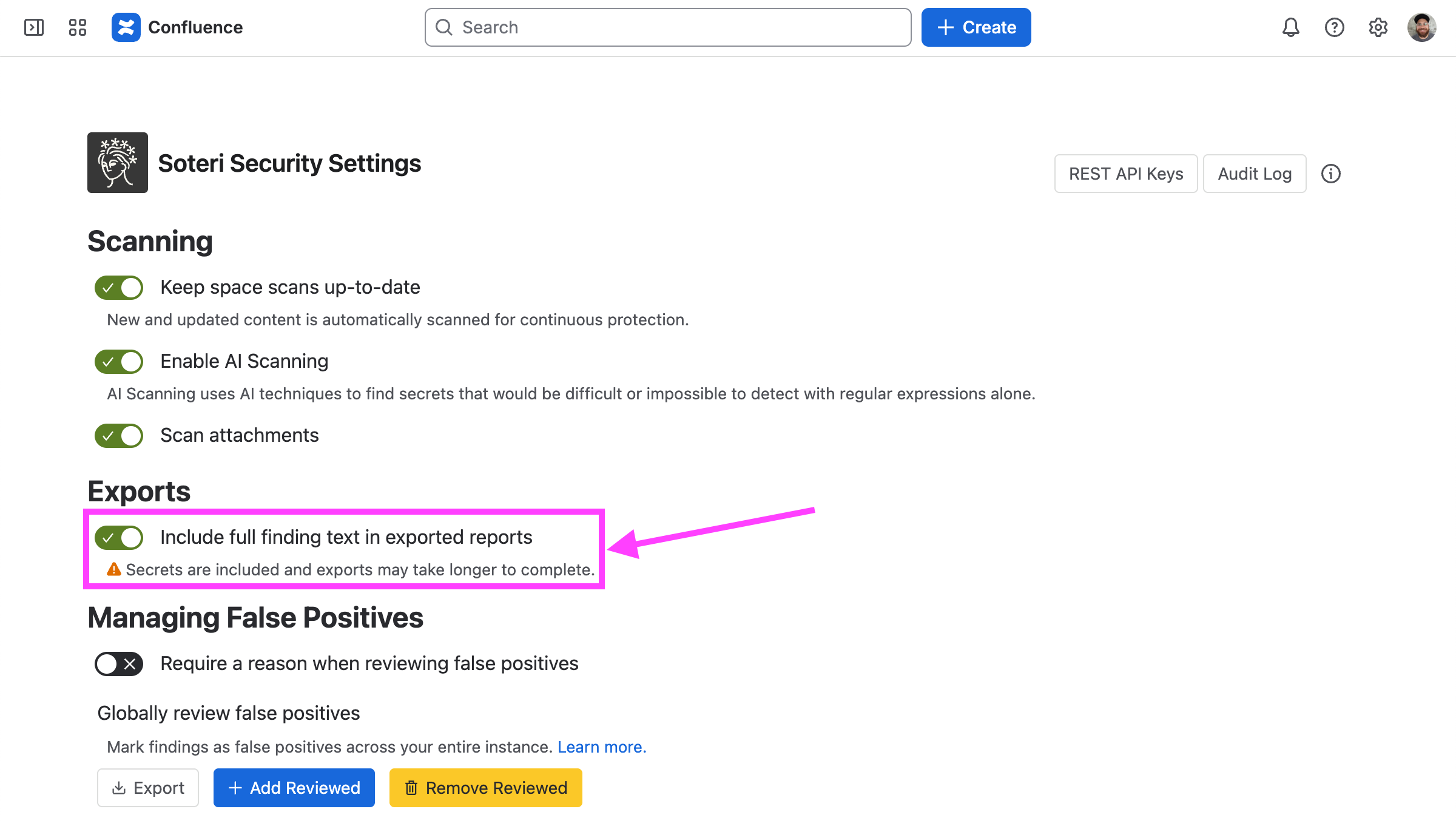1456x823 pixels.
Task: Open the Learn more link
Action: [x=602, y=747]
